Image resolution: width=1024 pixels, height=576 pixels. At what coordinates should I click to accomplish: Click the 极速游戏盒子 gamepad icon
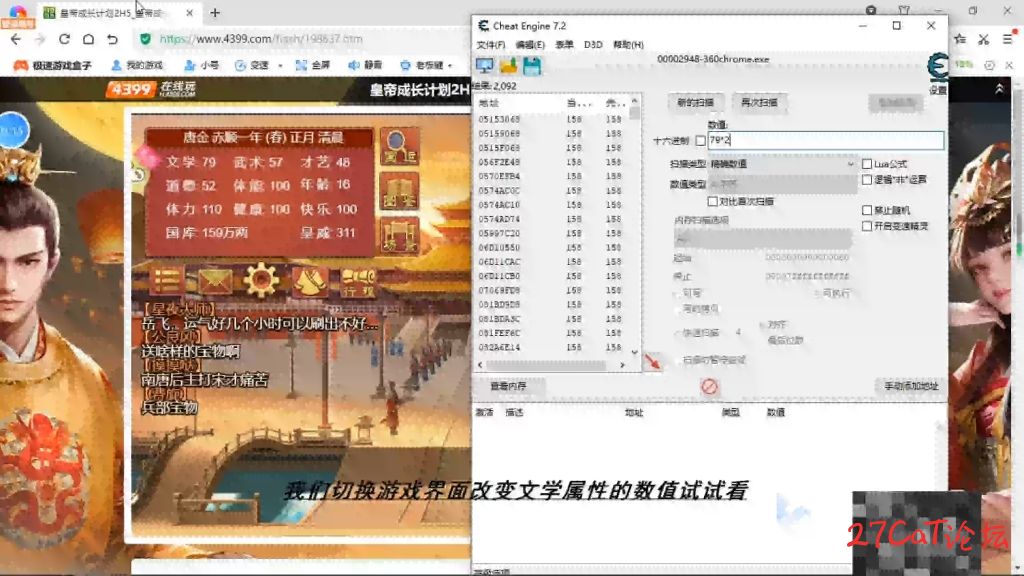click(x=21, y=65)
